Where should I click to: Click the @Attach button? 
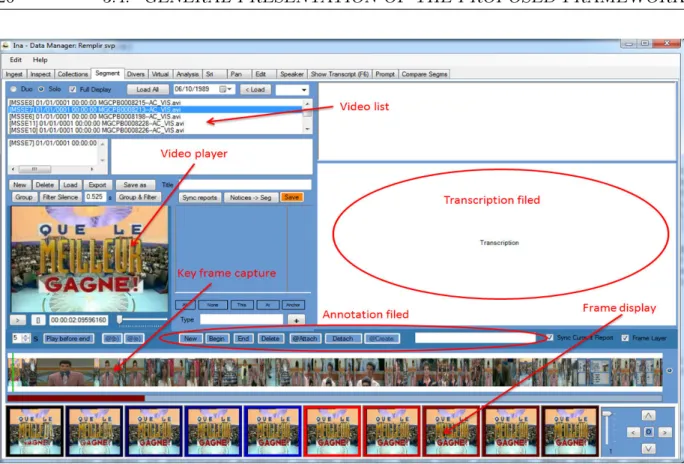305,339
